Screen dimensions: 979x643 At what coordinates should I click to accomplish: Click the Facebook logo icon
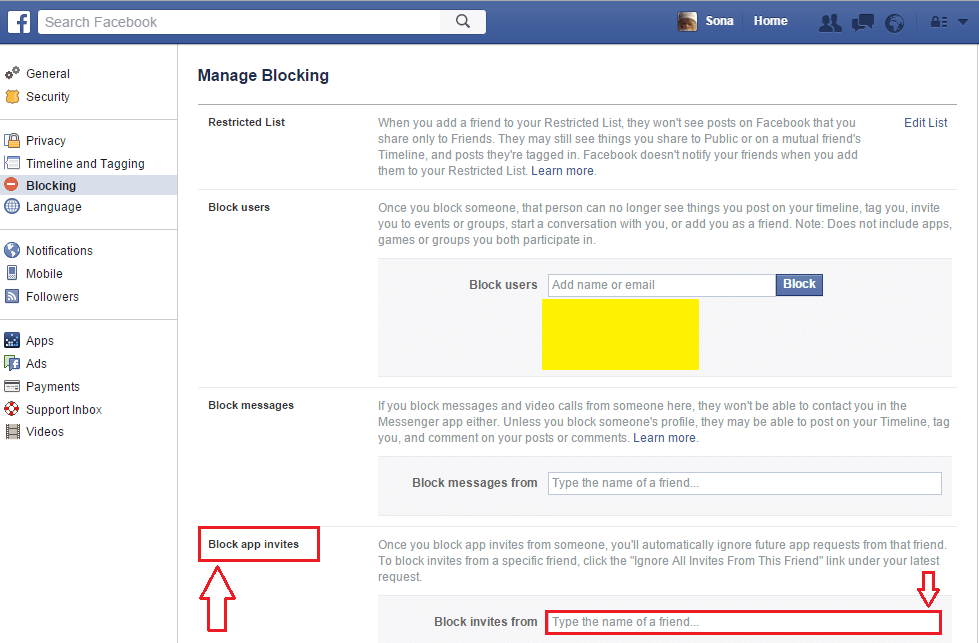(19, 22)
